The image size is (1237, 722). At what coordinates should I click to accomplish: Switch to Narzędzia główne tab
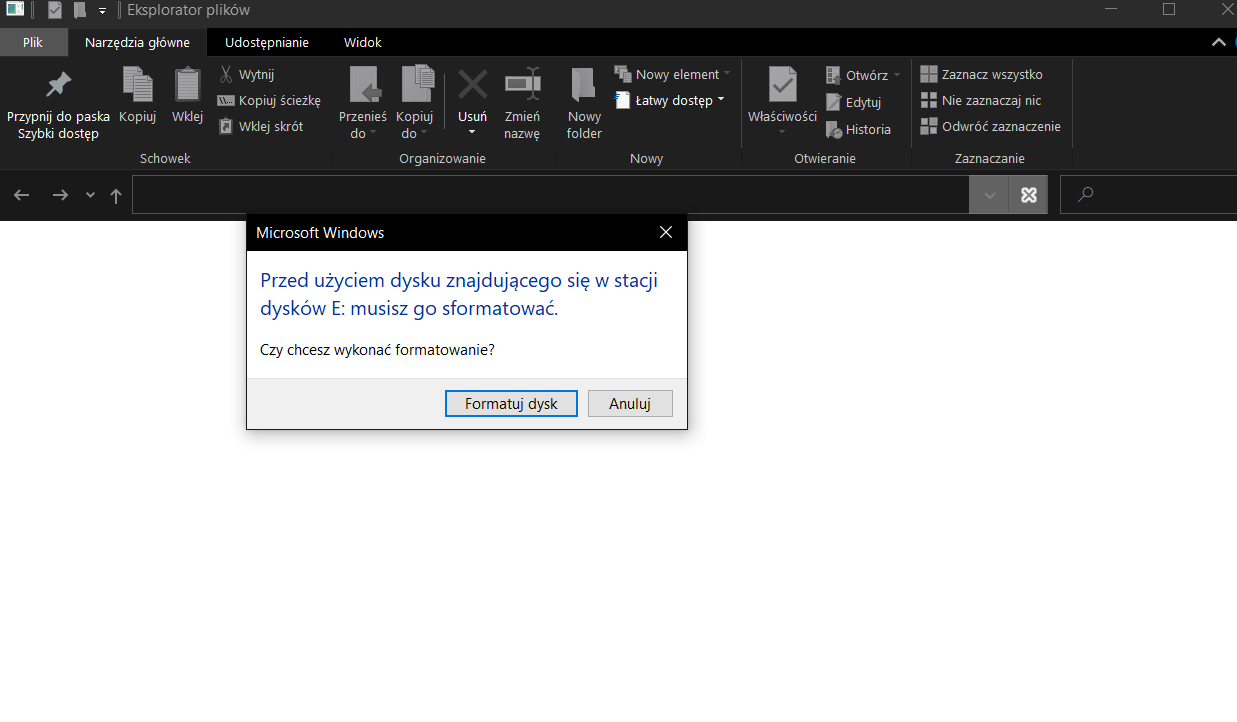coord(137,42)
